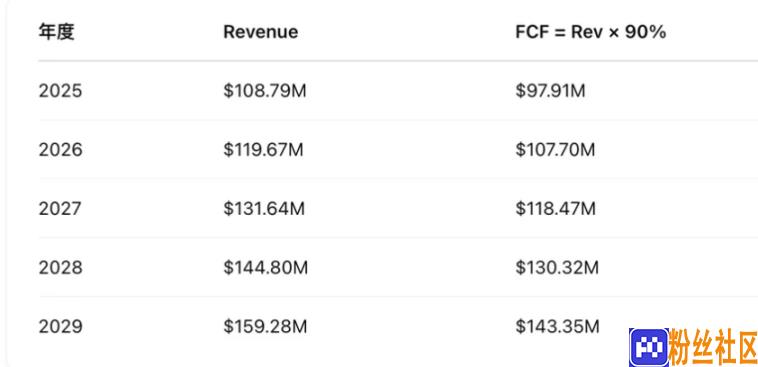Click the $143.35M FCF value
The height and width of the screenshot is (367, 758).
click(x=557, y=326)
